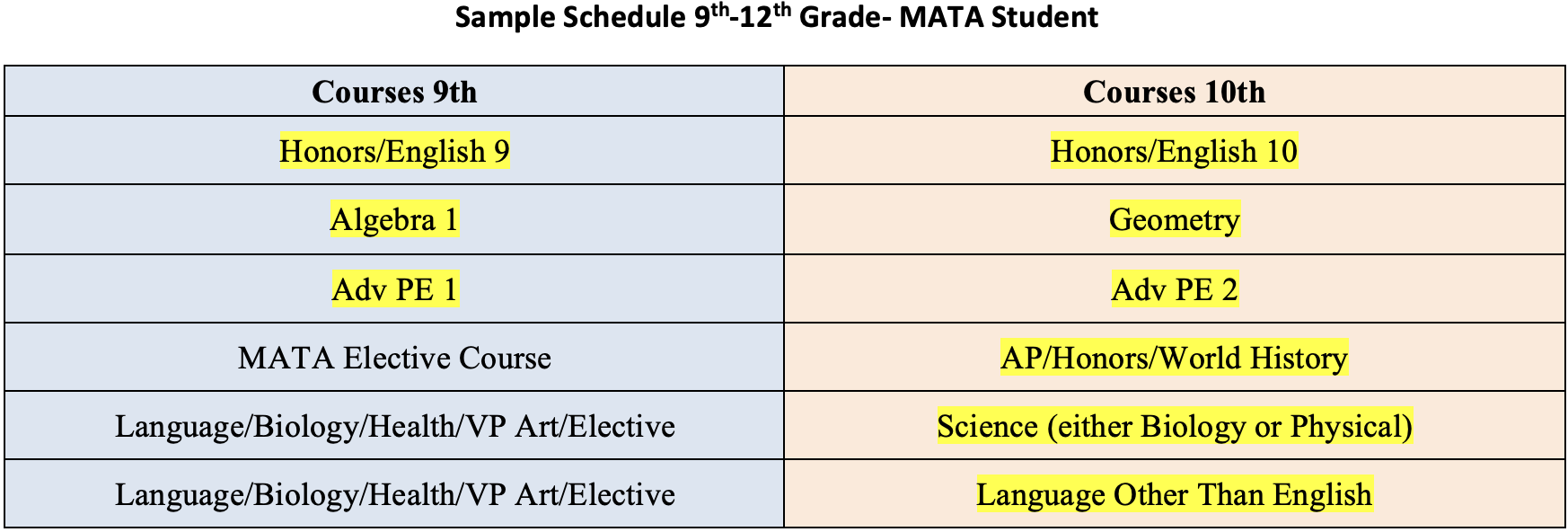Click the Honors/English 10 cell
The width and height of the screenshot is (1568, 532).
1174,151
